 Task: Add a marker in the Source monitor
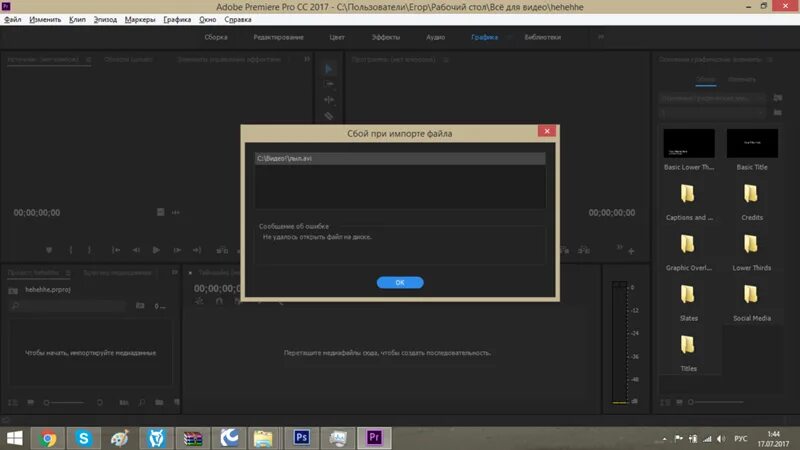(49, 250)
